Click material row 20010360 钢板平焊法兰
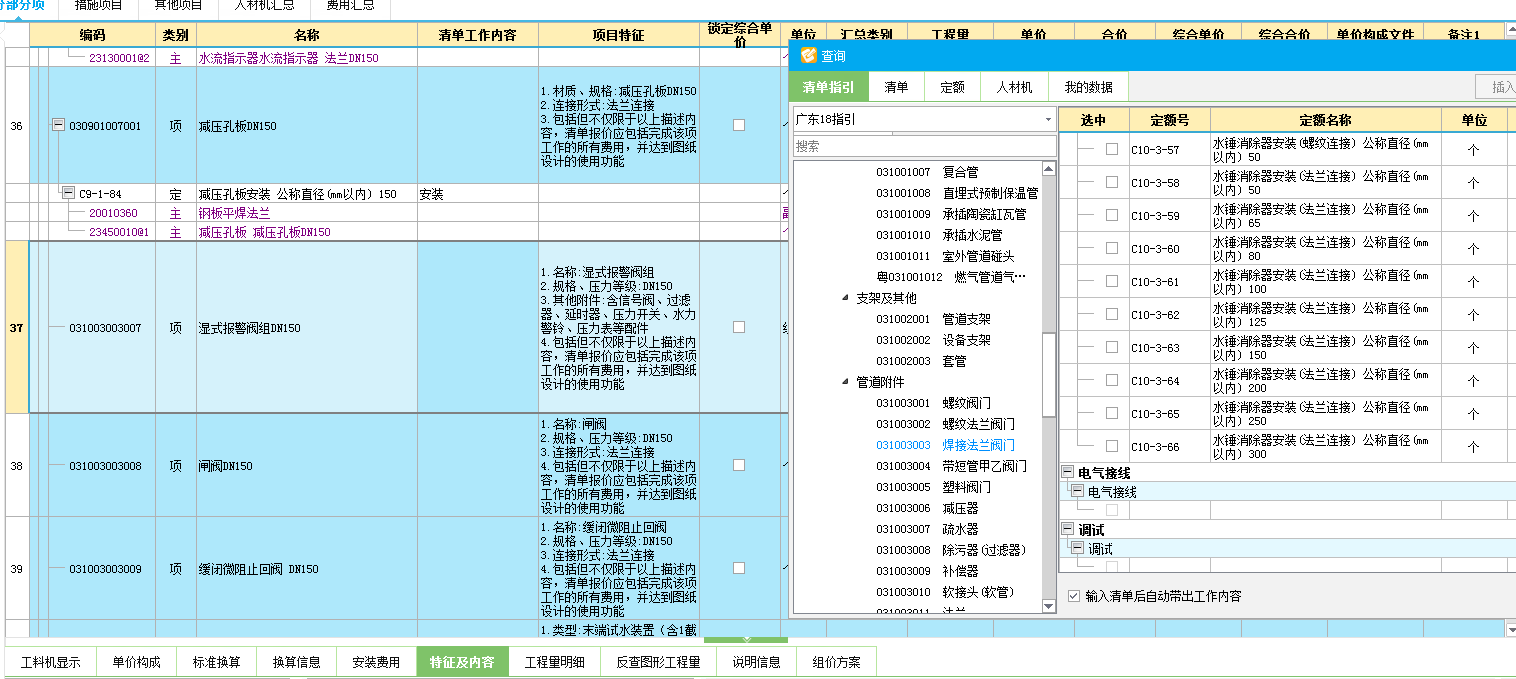Screen dimensions: 1516x679 click(x=234, y=213)
